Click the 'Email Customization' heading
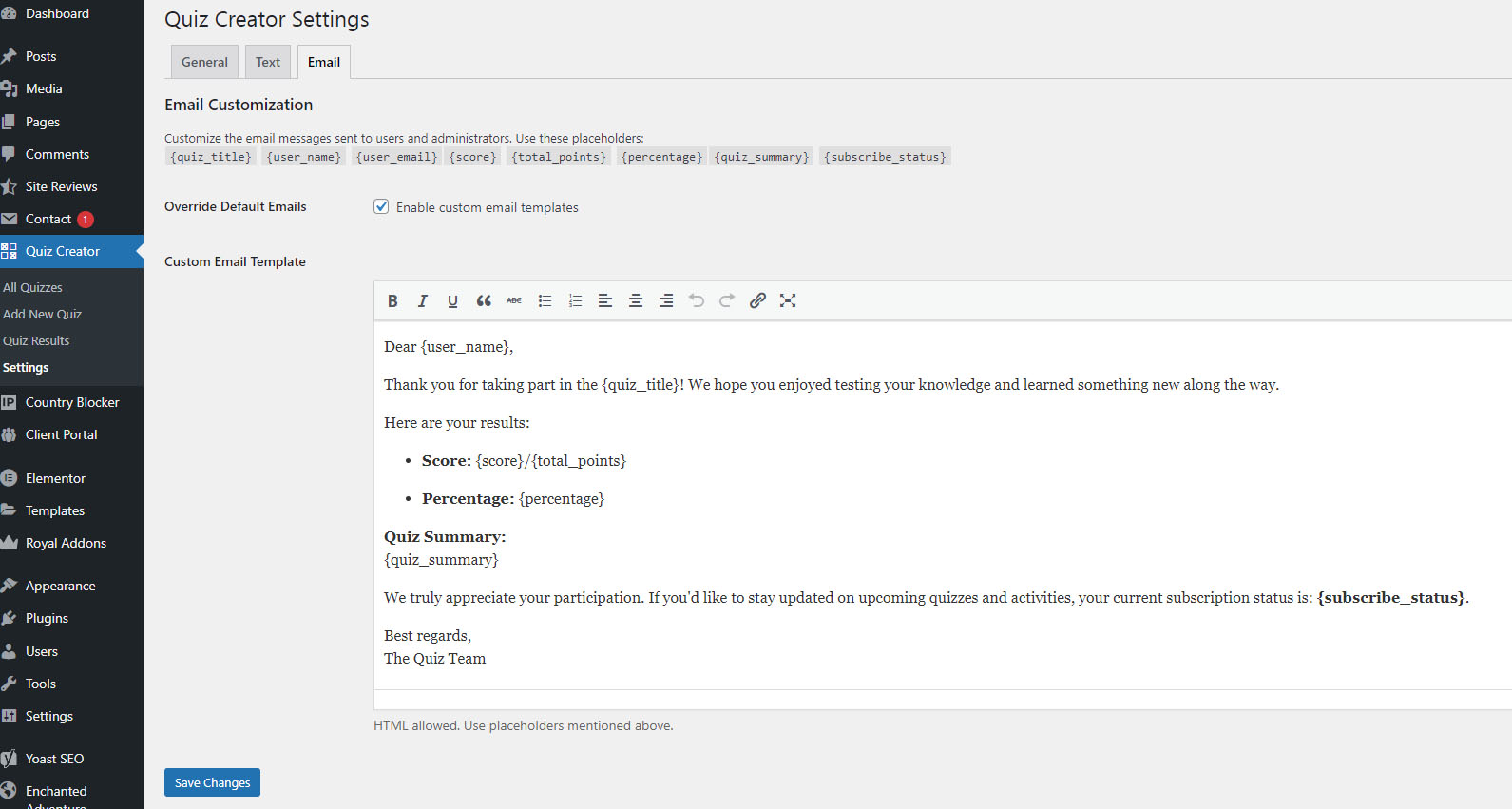This screenshot has width=1512, height=809. tap(239, 105)
